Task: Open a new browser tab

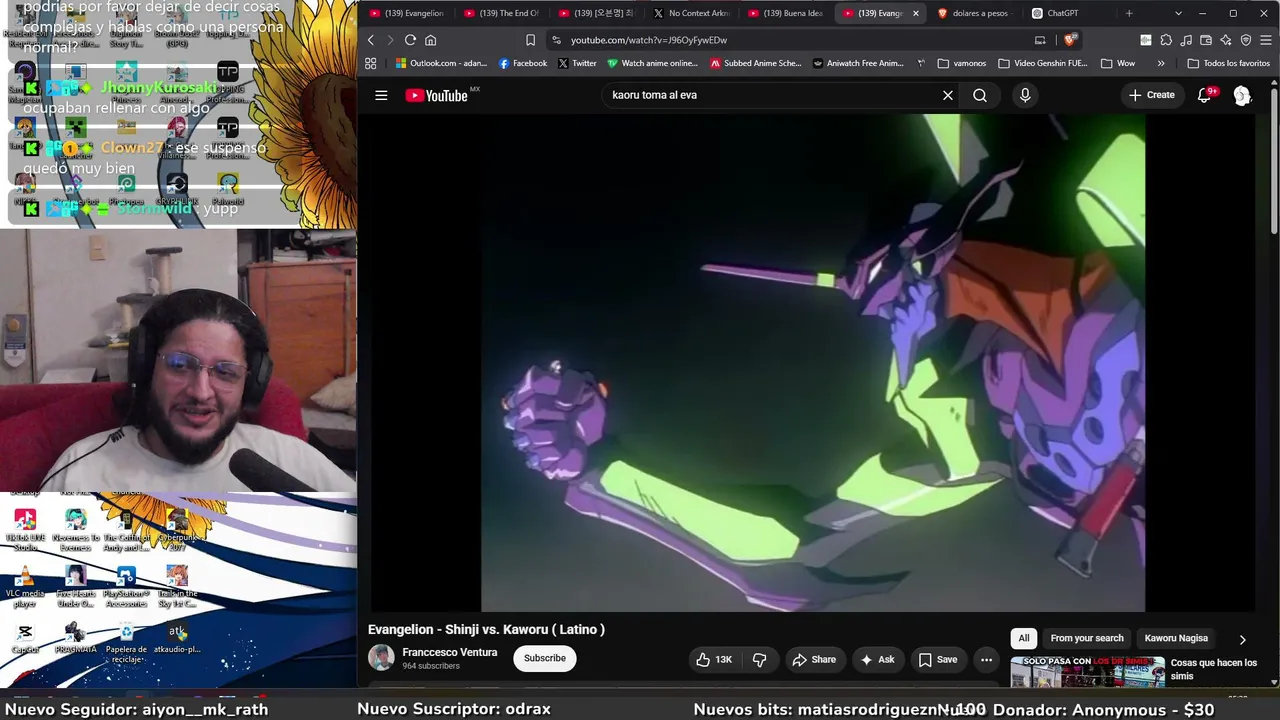Action: point(1129,13)
